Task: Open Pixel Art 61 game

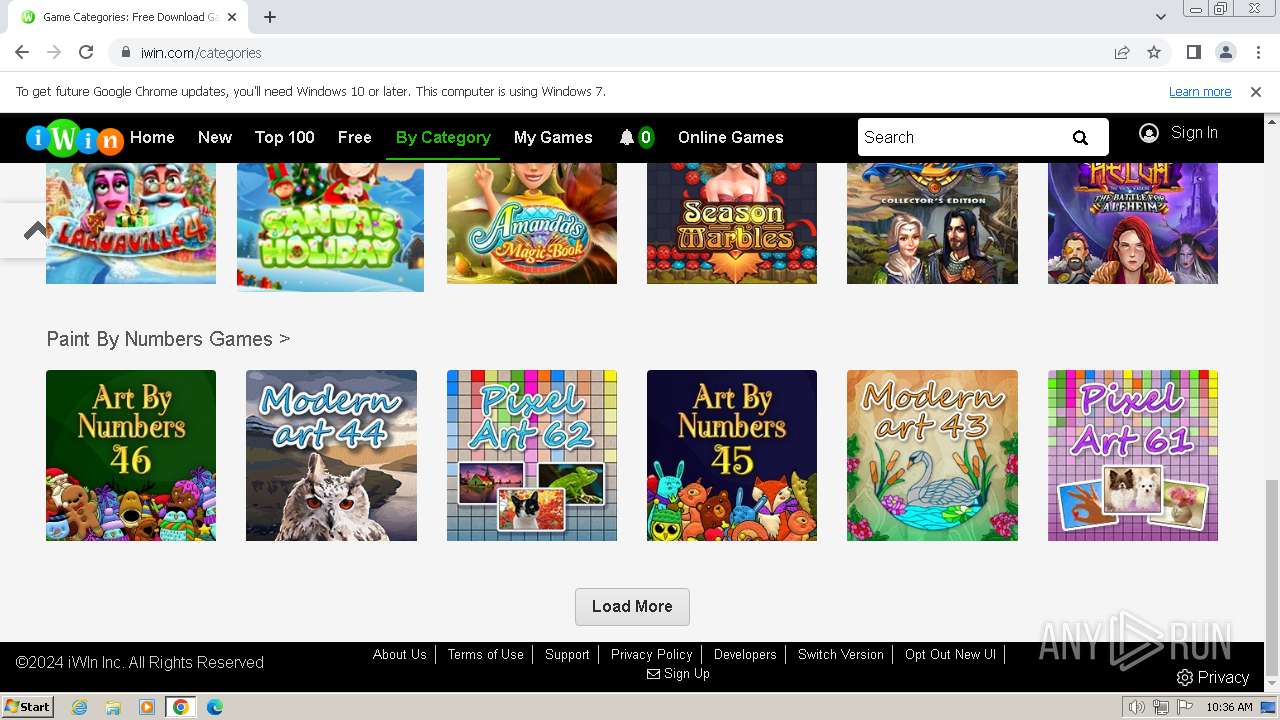Action: 1133,456
